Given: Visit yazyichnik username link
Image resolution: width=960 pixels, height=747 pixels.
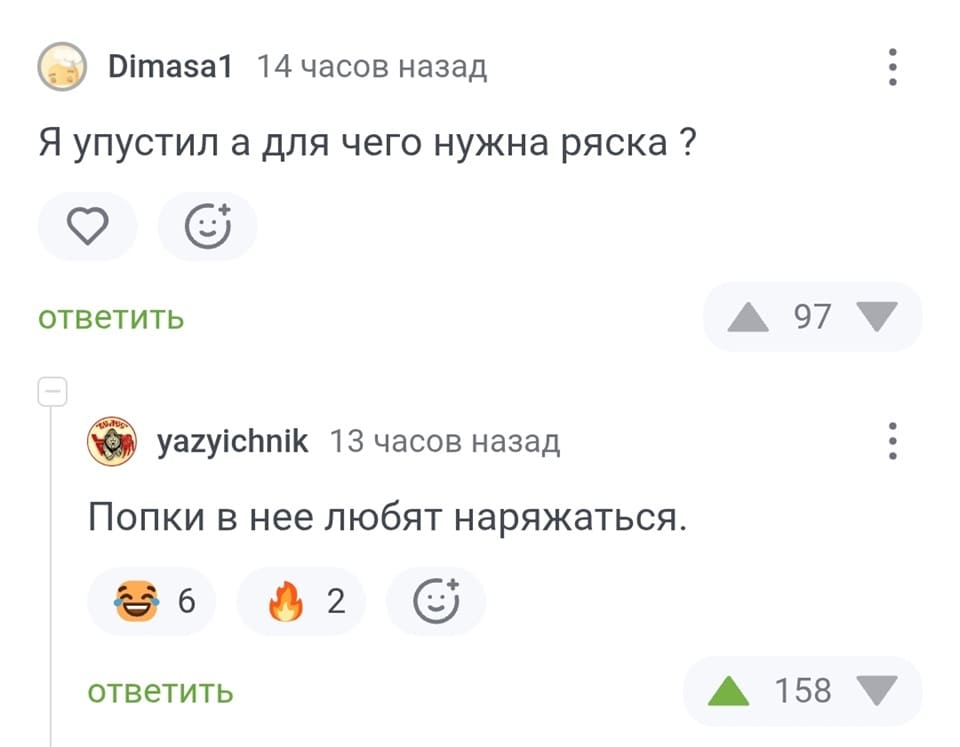Looking at the screenshot, I should [233, 441].
